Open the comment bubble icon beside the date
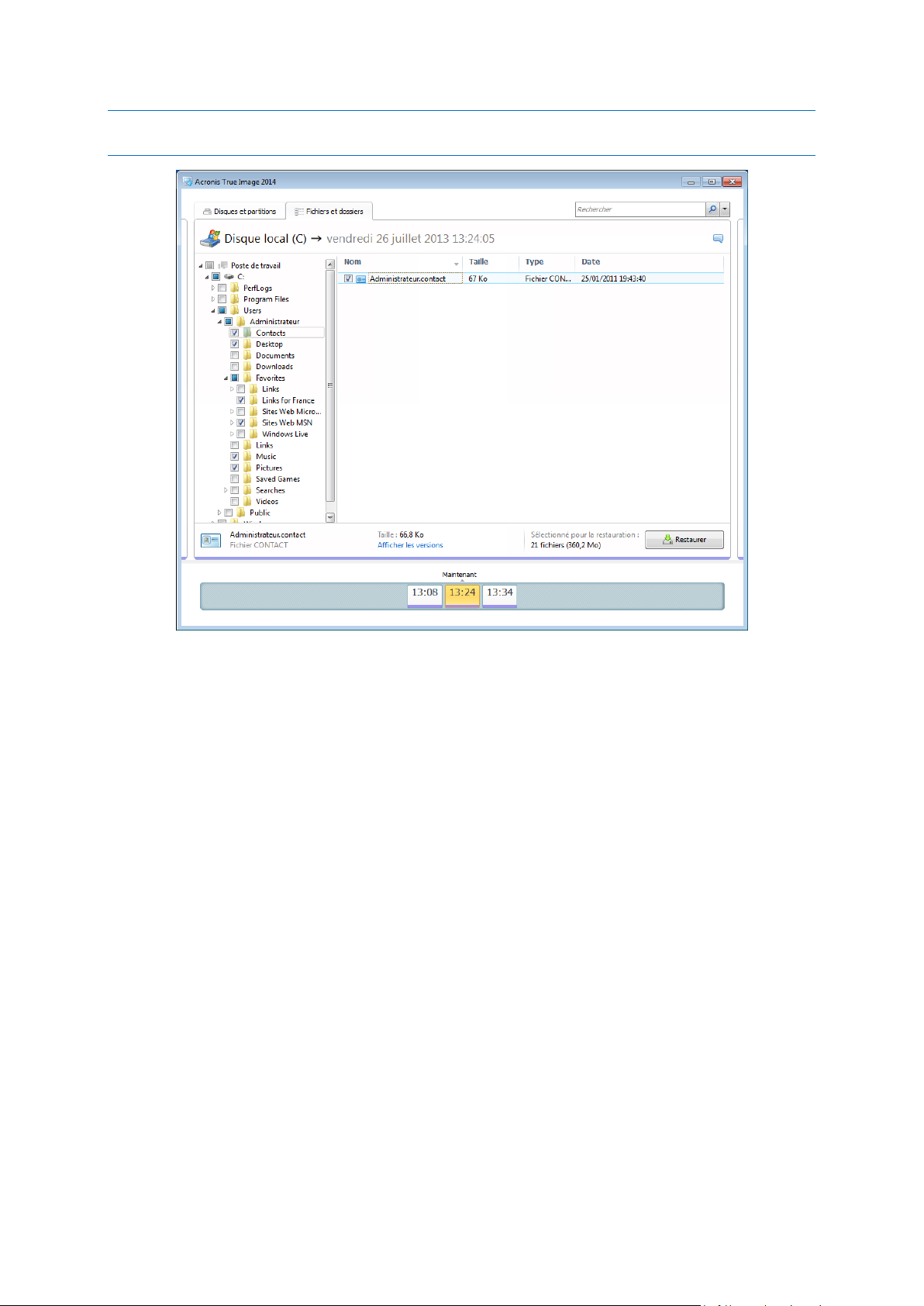This screenshot has height=1306, width=924. click(718, 239)
